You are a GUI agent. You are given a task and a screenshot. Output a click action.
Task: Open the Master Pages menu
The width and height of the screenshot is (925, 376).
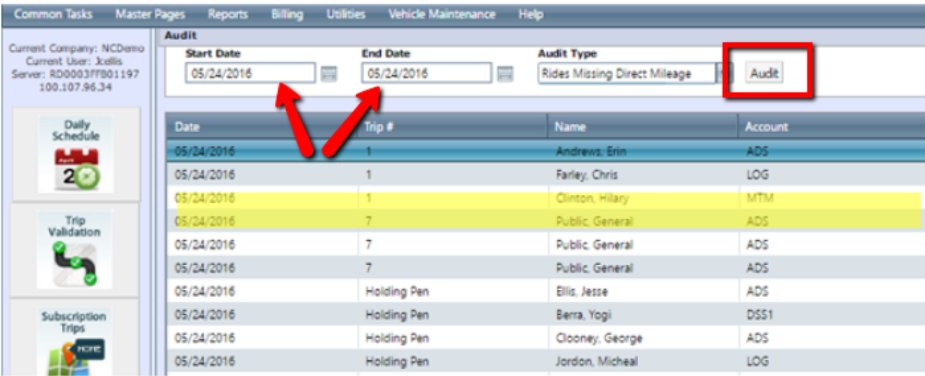pyautogui.click(x=150, y=14)
